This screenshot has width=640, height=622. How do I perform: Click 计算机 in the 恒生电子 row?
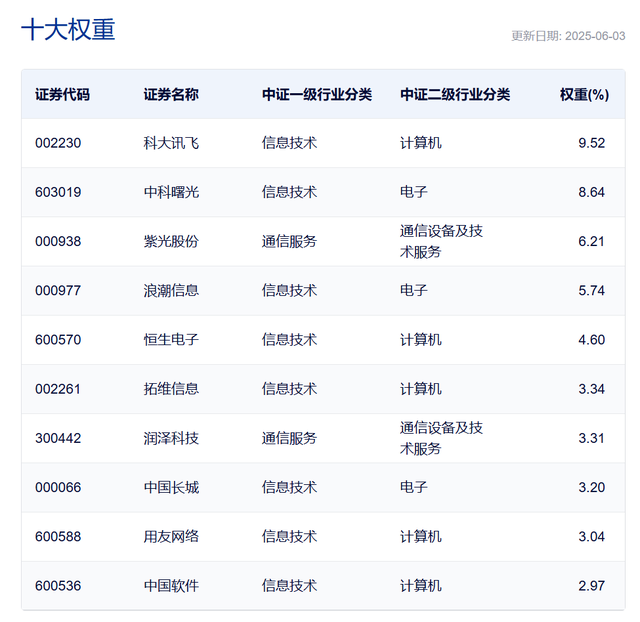point(420,340)
